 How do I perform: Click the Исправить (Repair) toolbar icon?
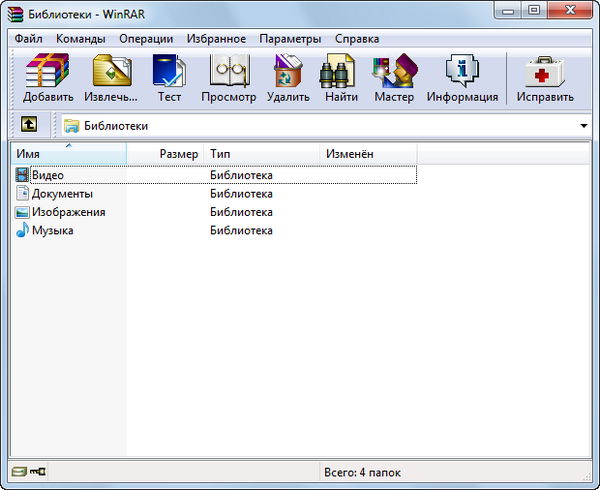point(545,79)
